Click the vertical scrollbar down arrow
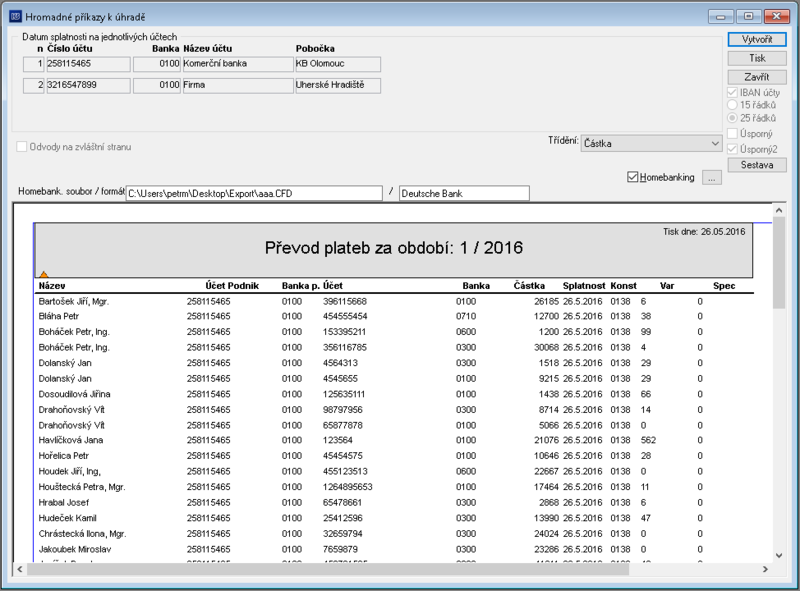Viewport: 800px width, 591px height. 779,555
